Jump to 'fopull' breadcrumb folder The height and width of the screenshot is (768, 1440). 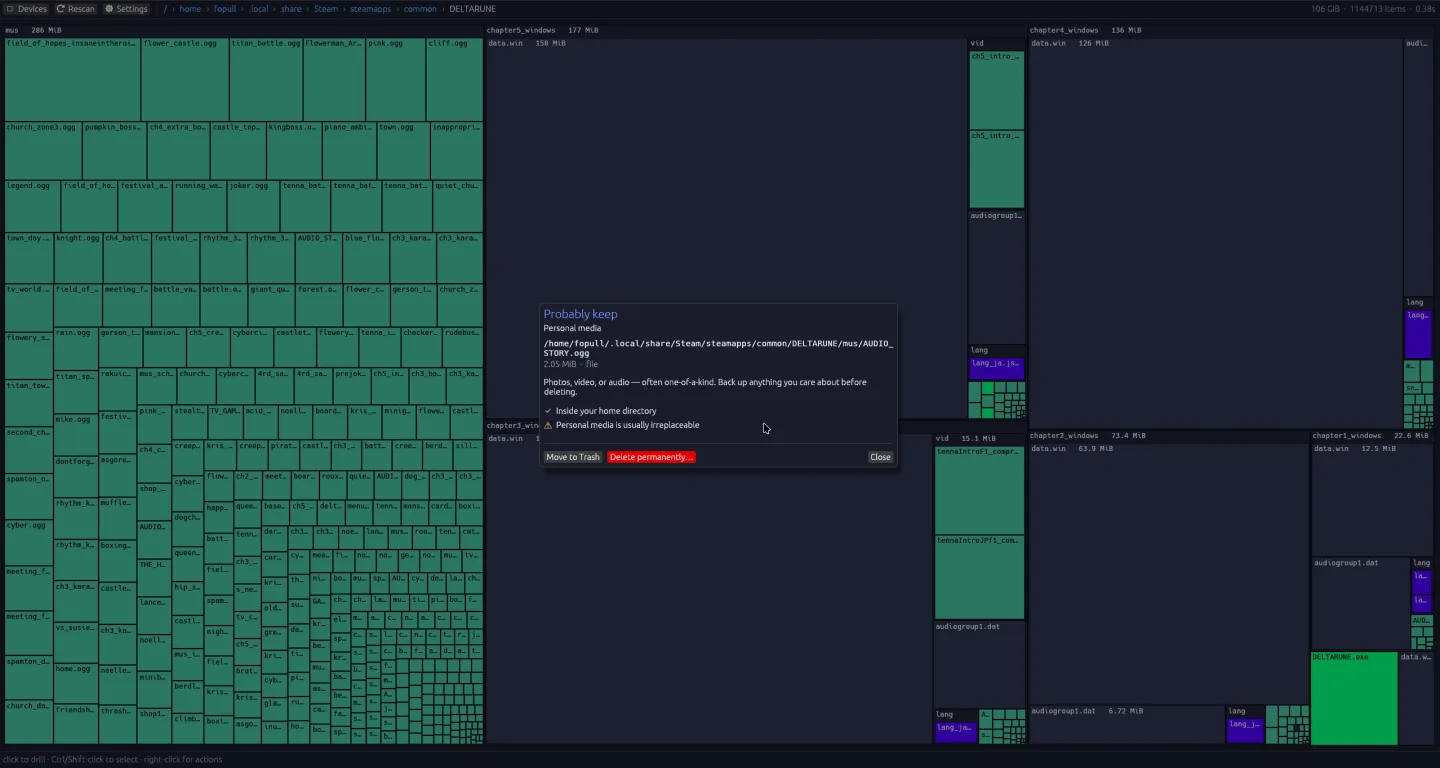[225, 9]
